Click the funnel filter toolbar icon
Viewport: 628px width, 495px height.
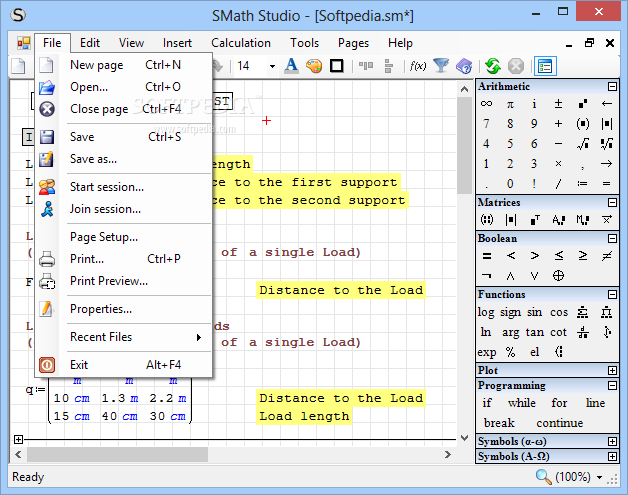point(441,66)
